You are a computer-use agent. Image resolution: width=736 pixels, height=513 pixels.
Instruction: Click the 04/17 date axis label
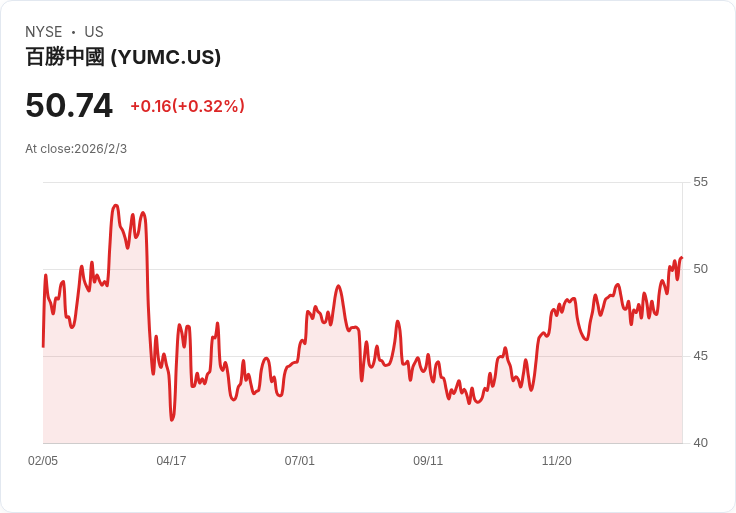(171, 460)
